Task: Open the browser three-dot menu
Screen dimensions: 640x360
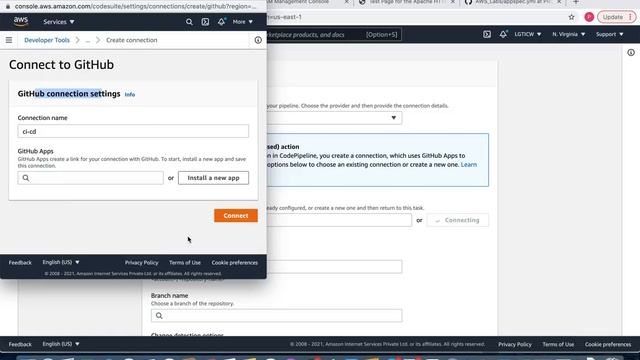Action: 631,17
